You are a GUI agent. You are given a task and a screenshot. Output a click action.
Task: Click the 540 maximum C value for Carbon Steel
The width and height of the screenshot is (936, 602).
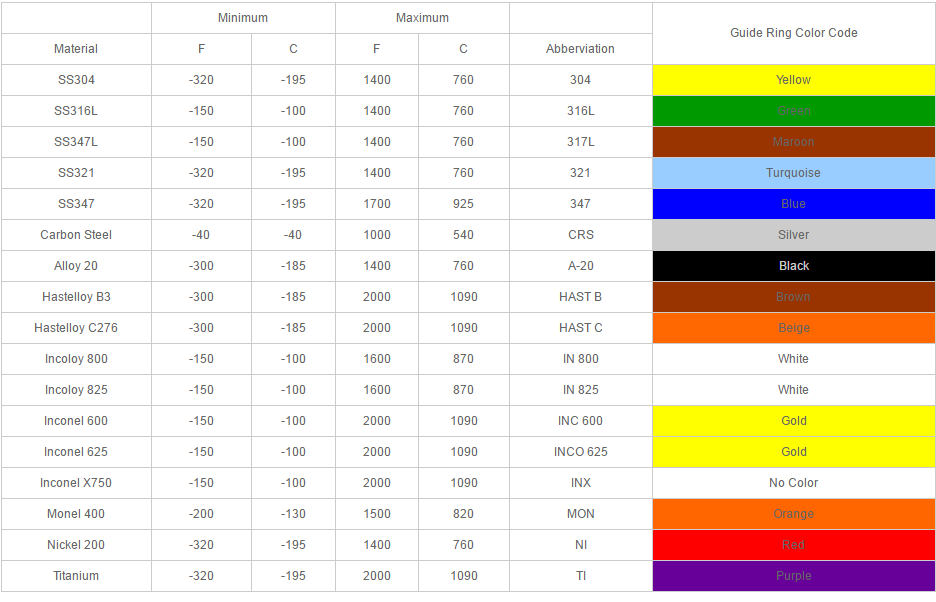click(463, 235)
